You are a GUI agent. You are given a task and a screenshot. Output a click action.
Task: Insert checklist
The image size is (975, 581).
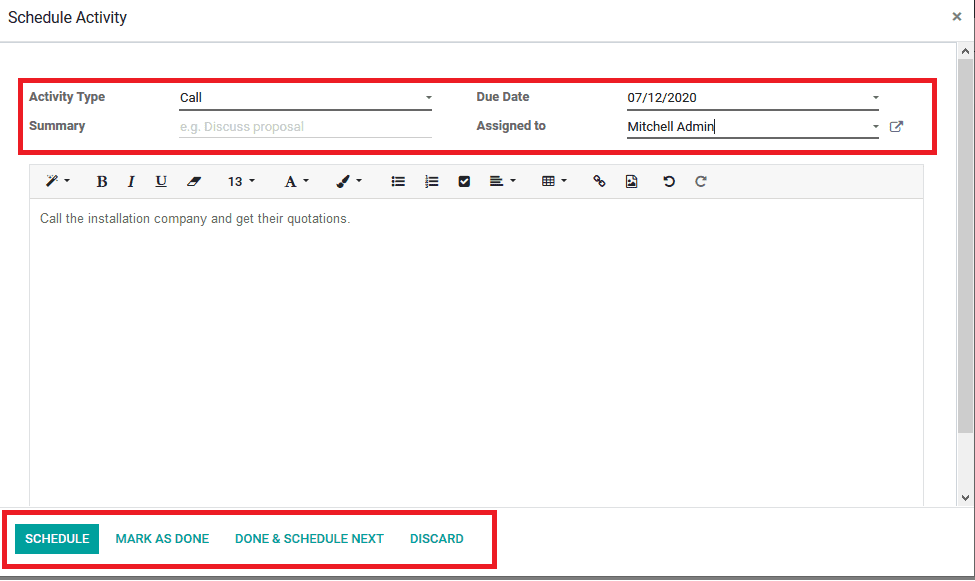tap(464, 181)
